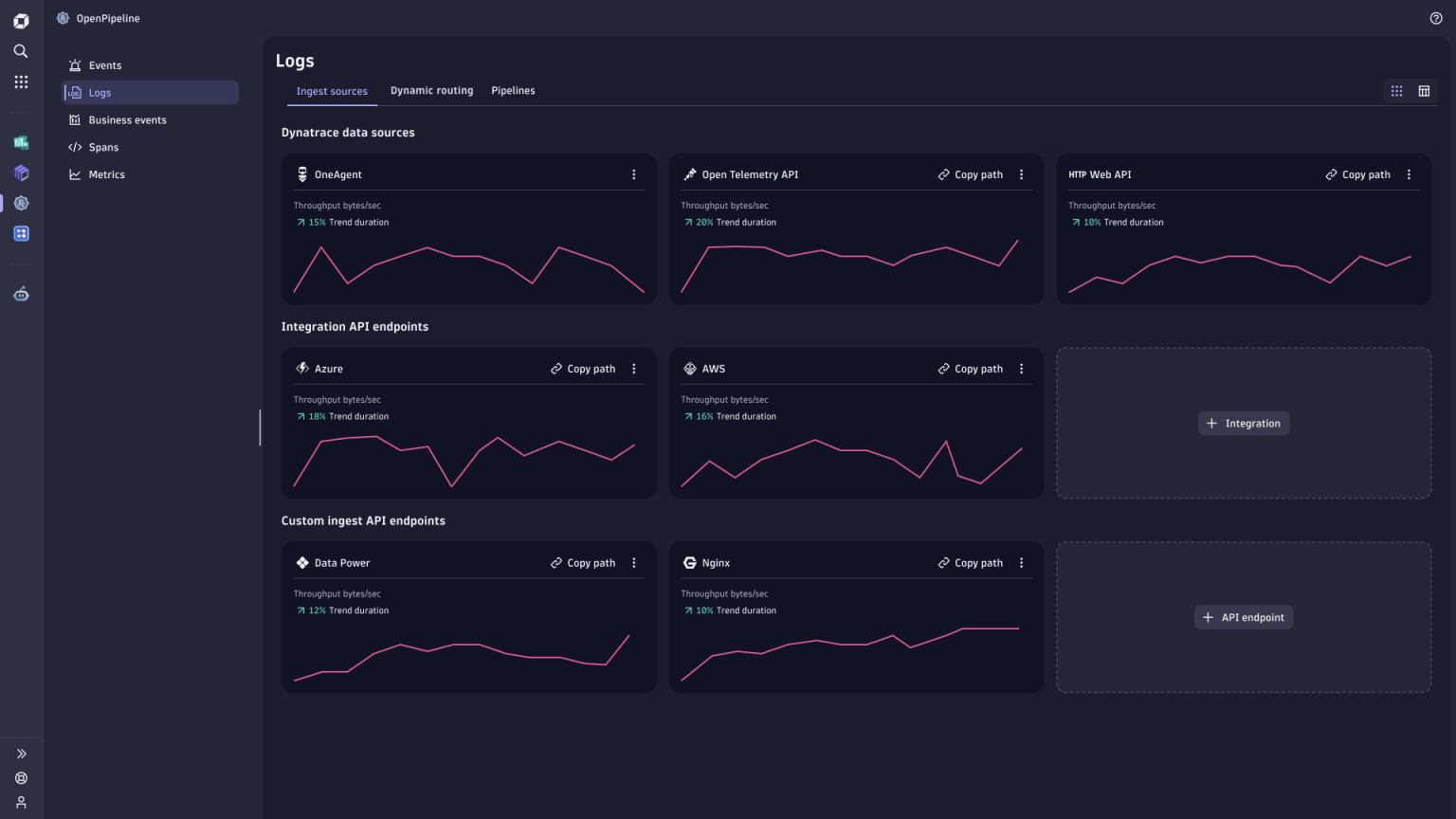The width and height of the screenshot is (1456, 819).
Task: Enable grid view layout
Action: pos(1396,91)
